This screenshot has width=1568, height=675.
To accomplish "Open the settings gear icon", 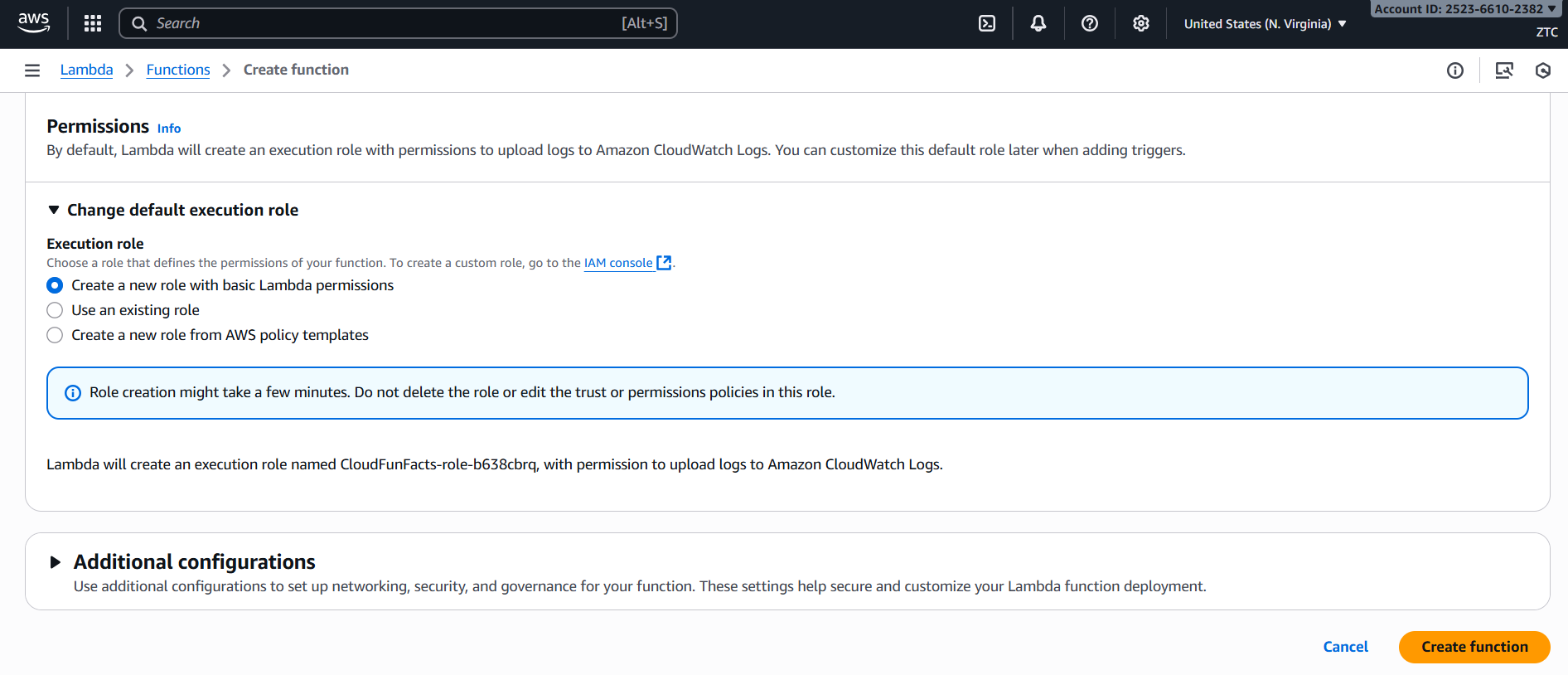I will [x=1140, y=23].
